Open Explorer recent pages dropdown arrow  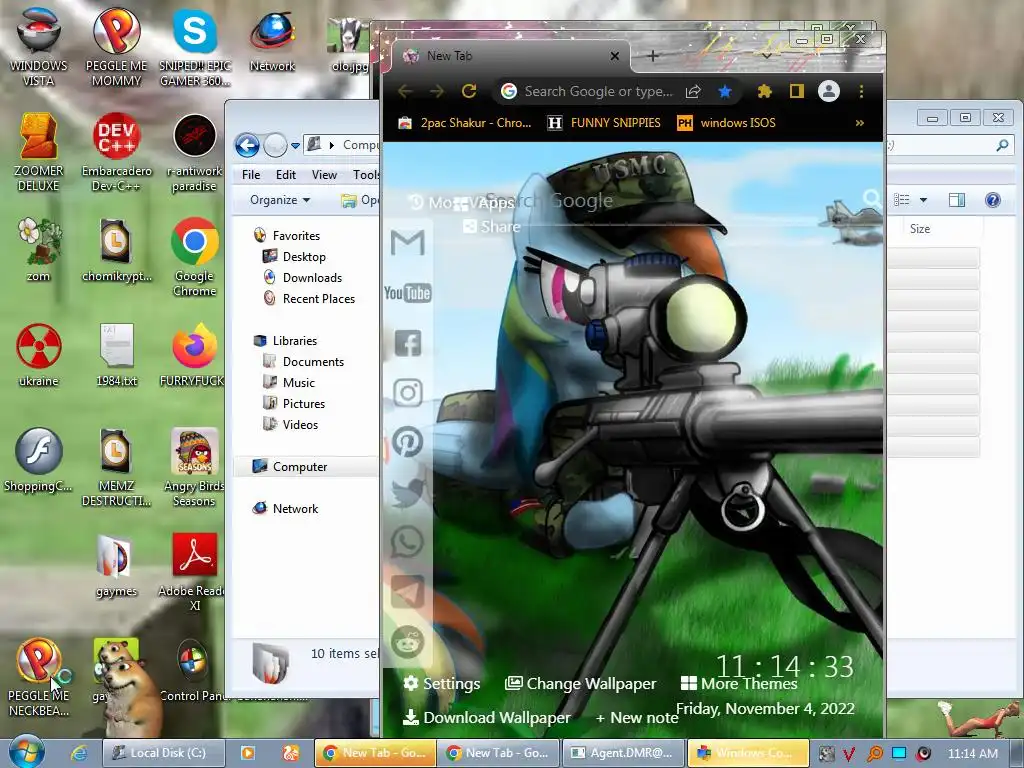click(295, 146)
